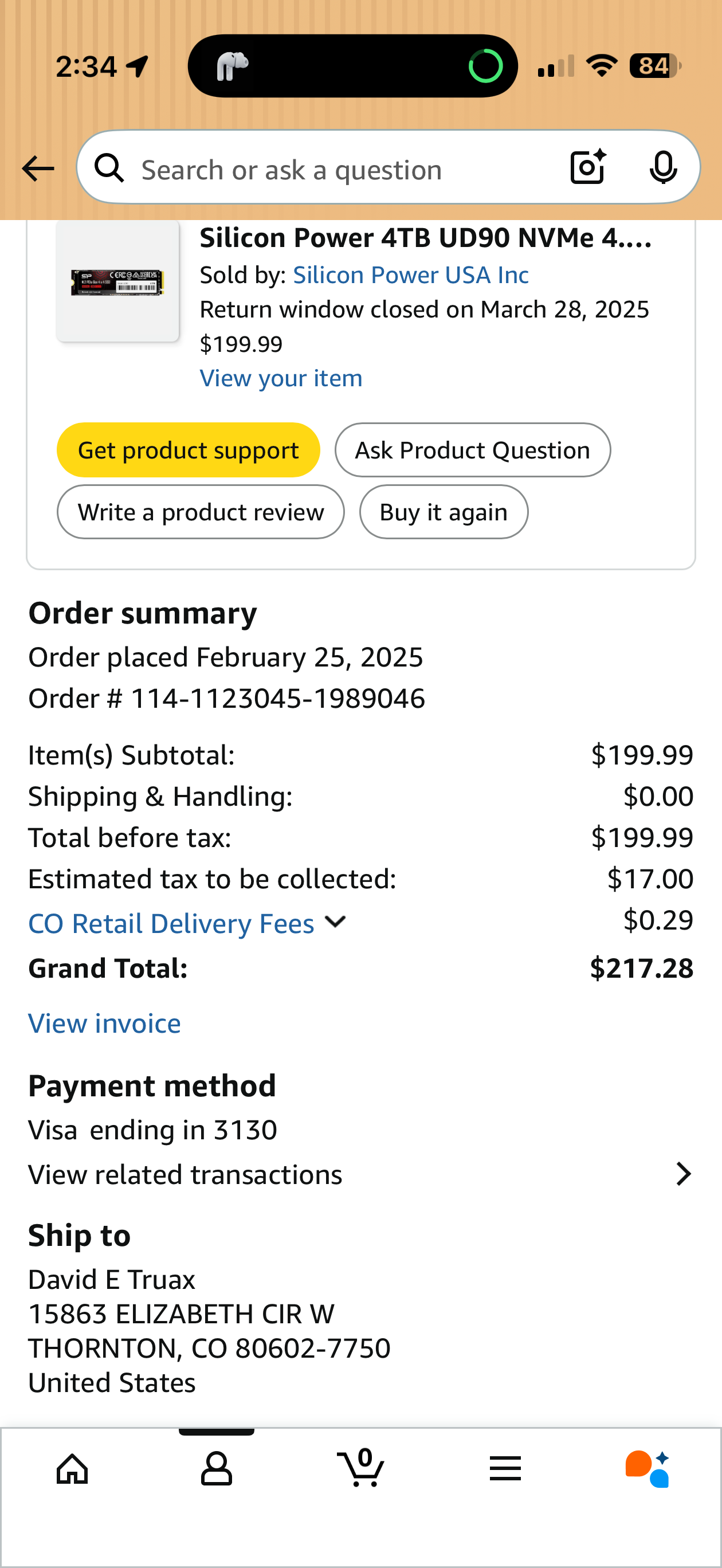
Task: Open the View your item link
Action: 281,379
